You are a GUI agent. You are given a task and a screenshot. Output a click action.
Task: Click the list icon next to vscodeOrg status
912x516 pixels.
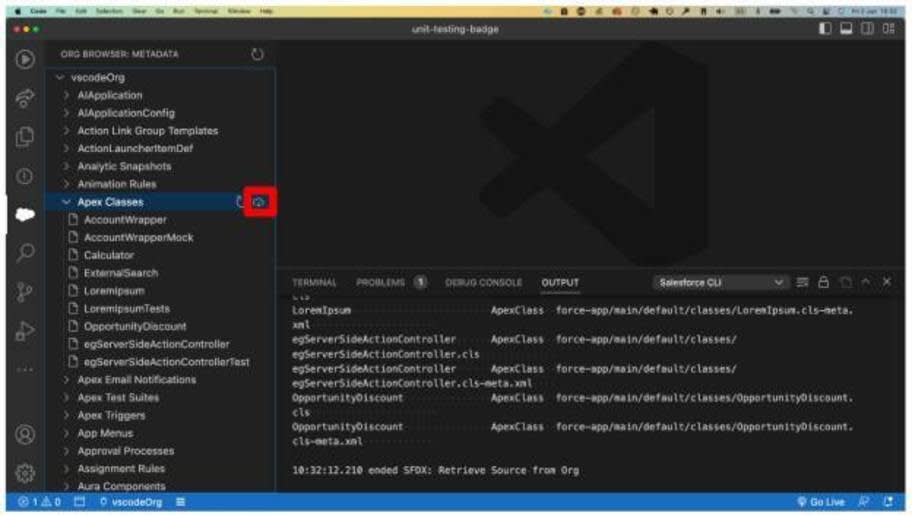[181, 502]
